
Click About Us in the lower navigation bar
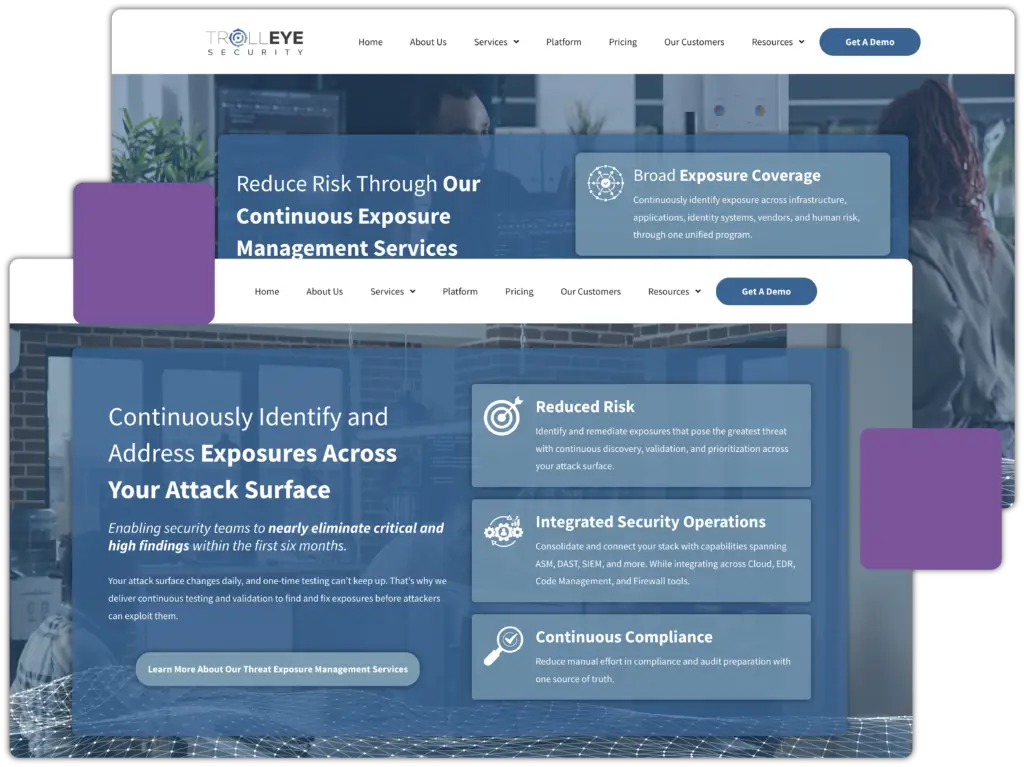coord(324,292)
